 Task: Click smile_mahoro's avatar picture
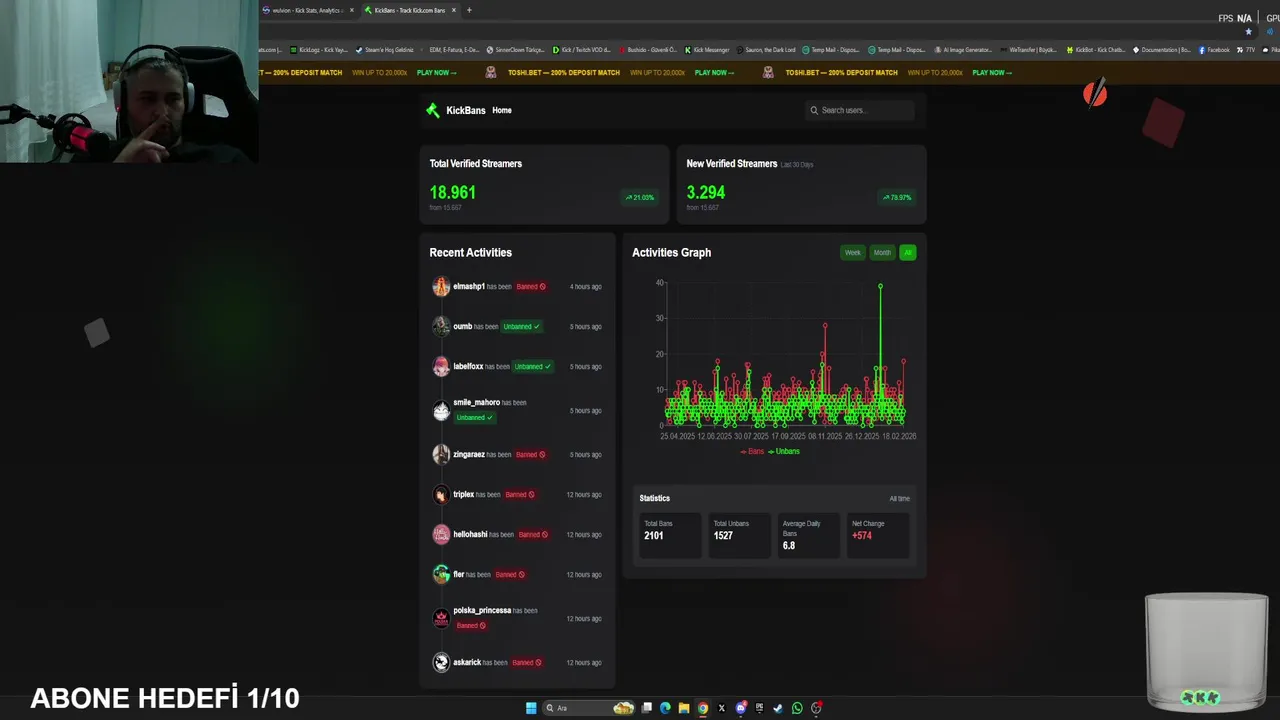441,410
